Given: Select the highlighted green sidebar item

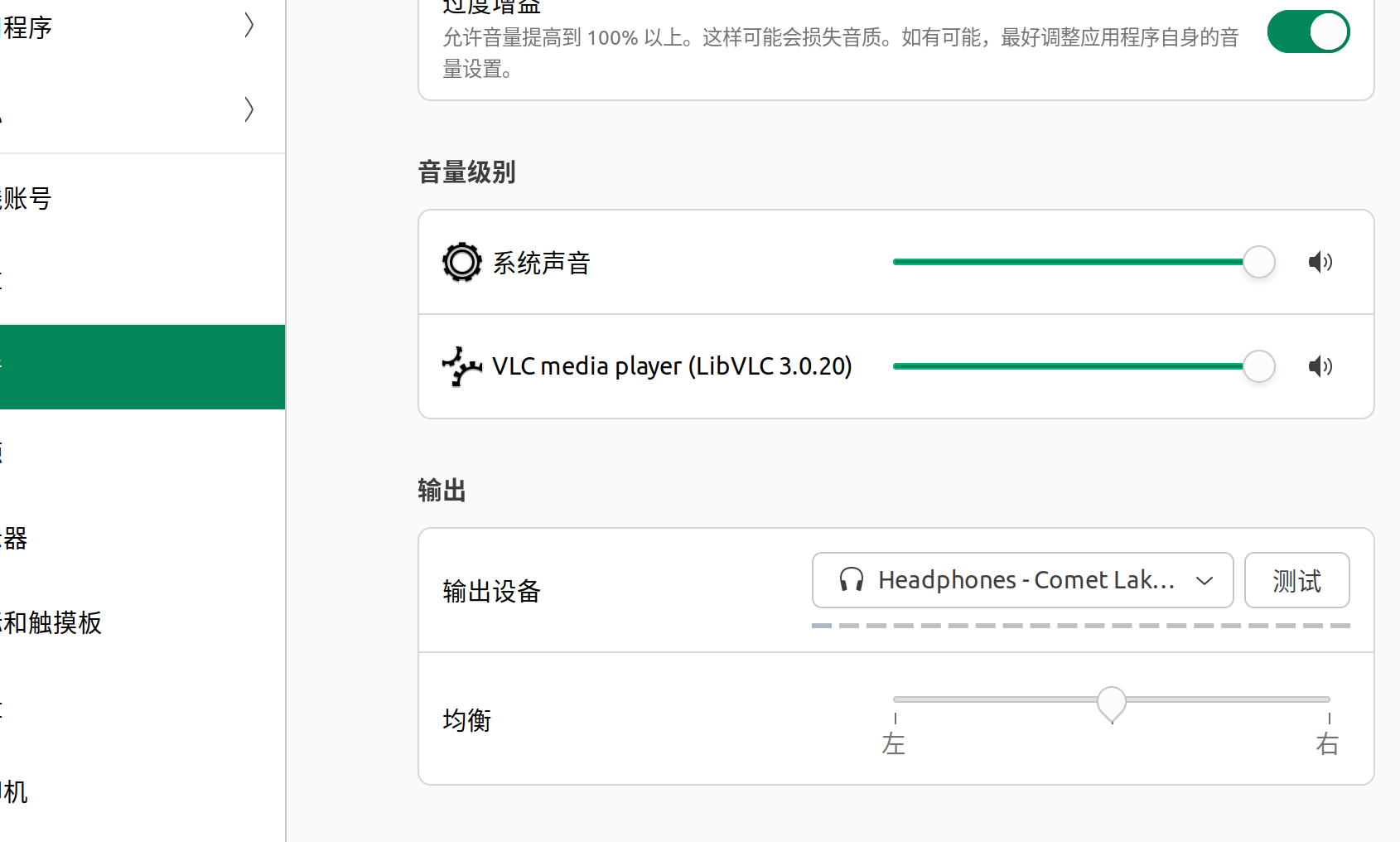Looking at the screenshot, I should coord(141,367).
